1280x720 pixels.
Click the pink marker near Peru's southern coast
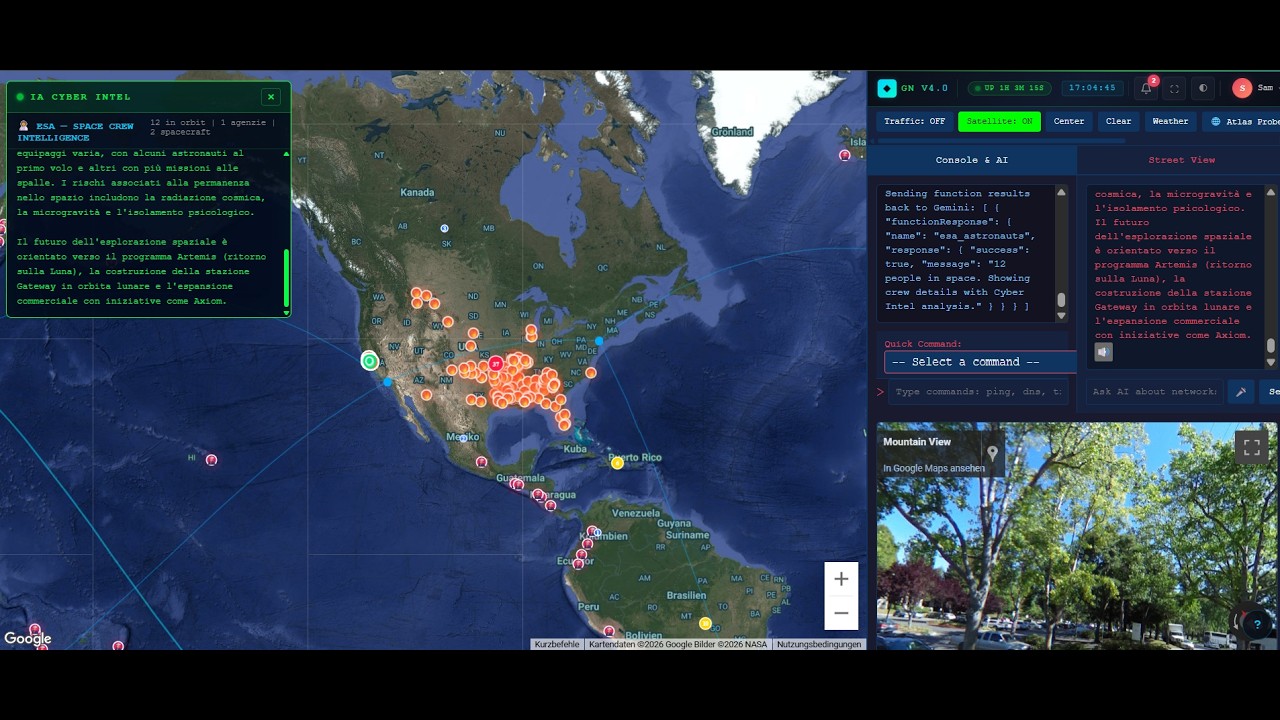pos(609,631)
